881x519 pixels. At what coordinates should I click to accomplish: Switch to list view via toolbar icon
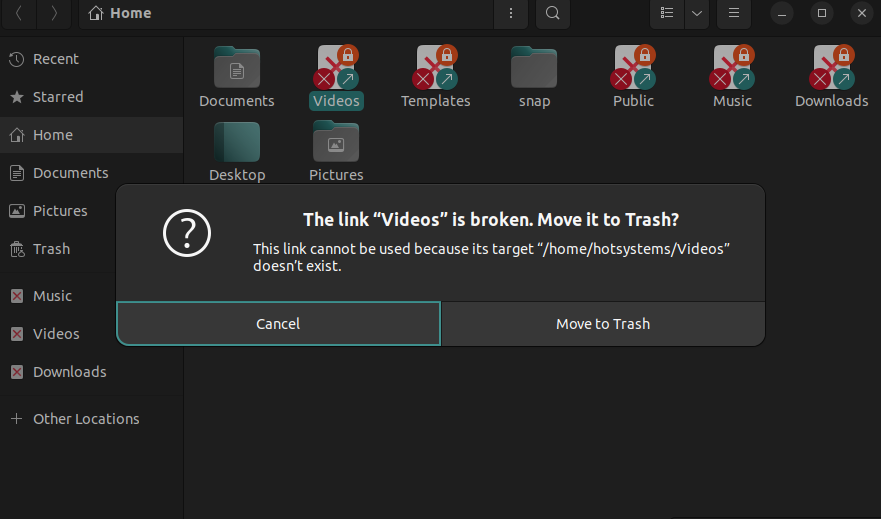click(x=667, y=13)
